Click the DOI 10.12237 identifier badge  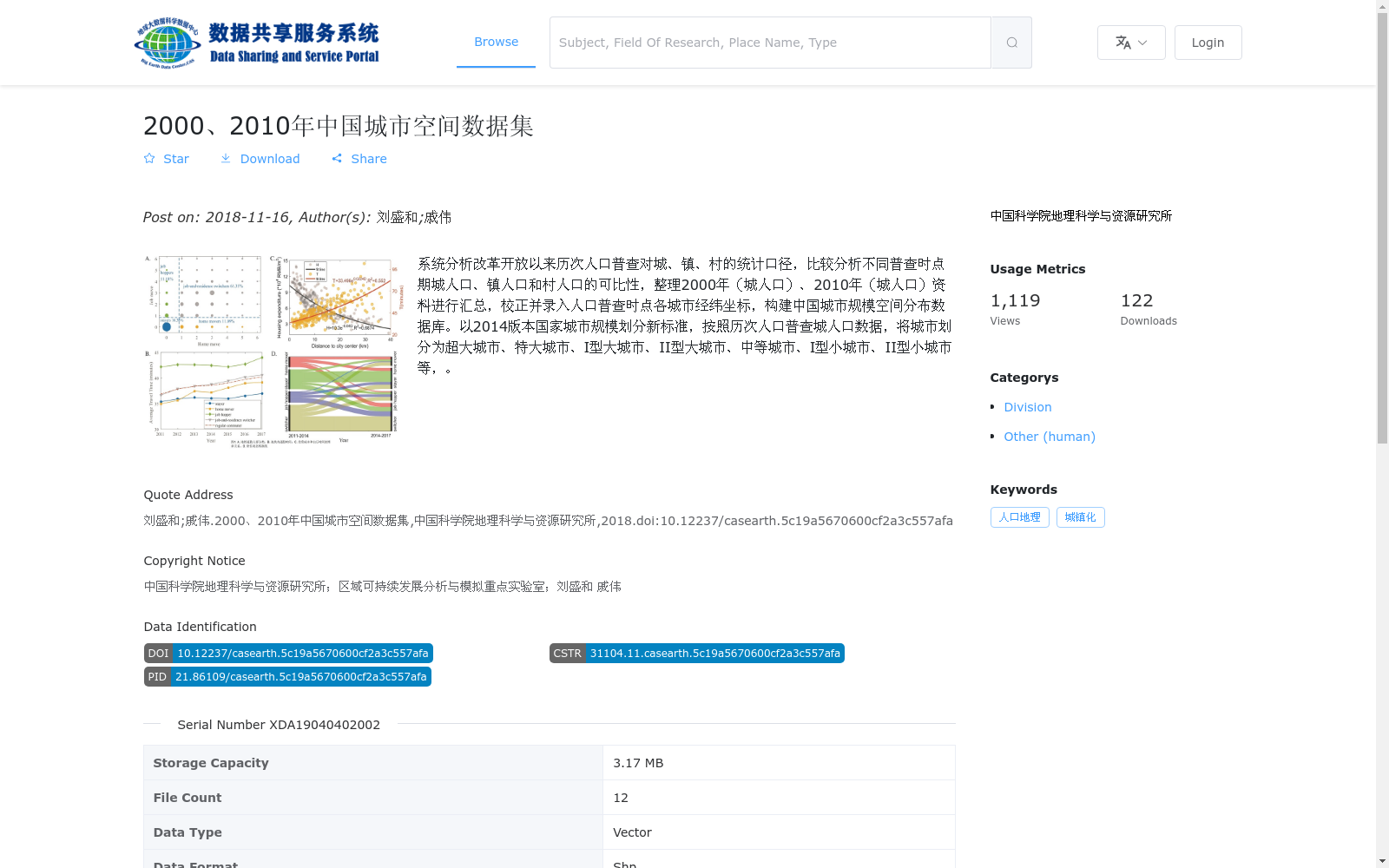click(x=288, y=654)
